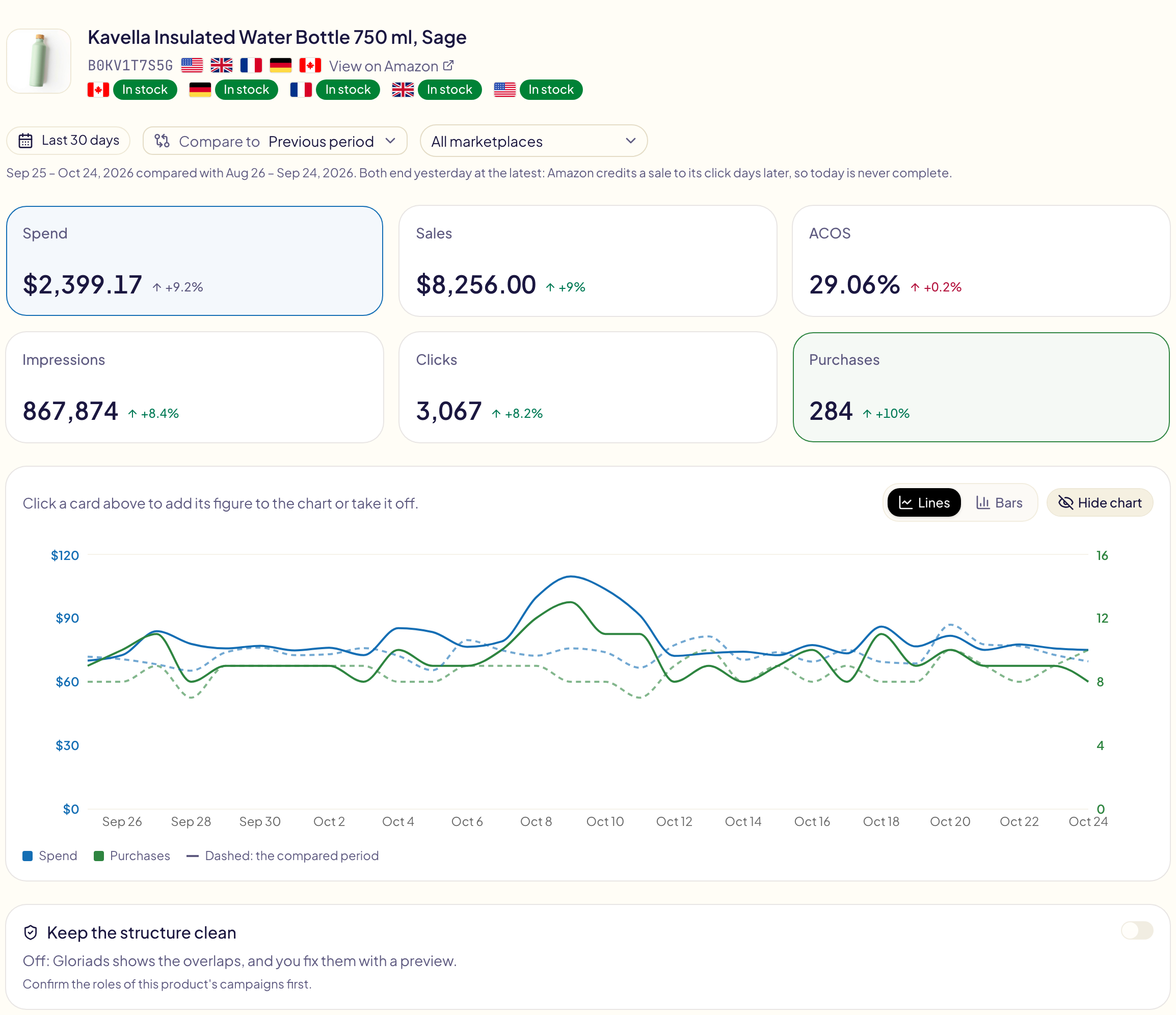The width and height of the screenshot is (1176, 1015).
Task: Add the Impressions card to the chart
Action: click(x=195, y=387)
